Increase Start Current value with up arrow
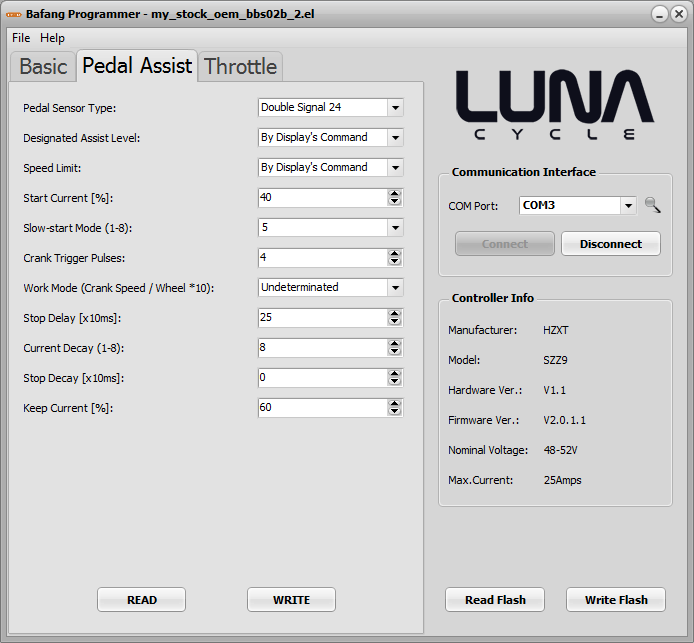This screenshot has height=643, width=694. coord(395,193)
